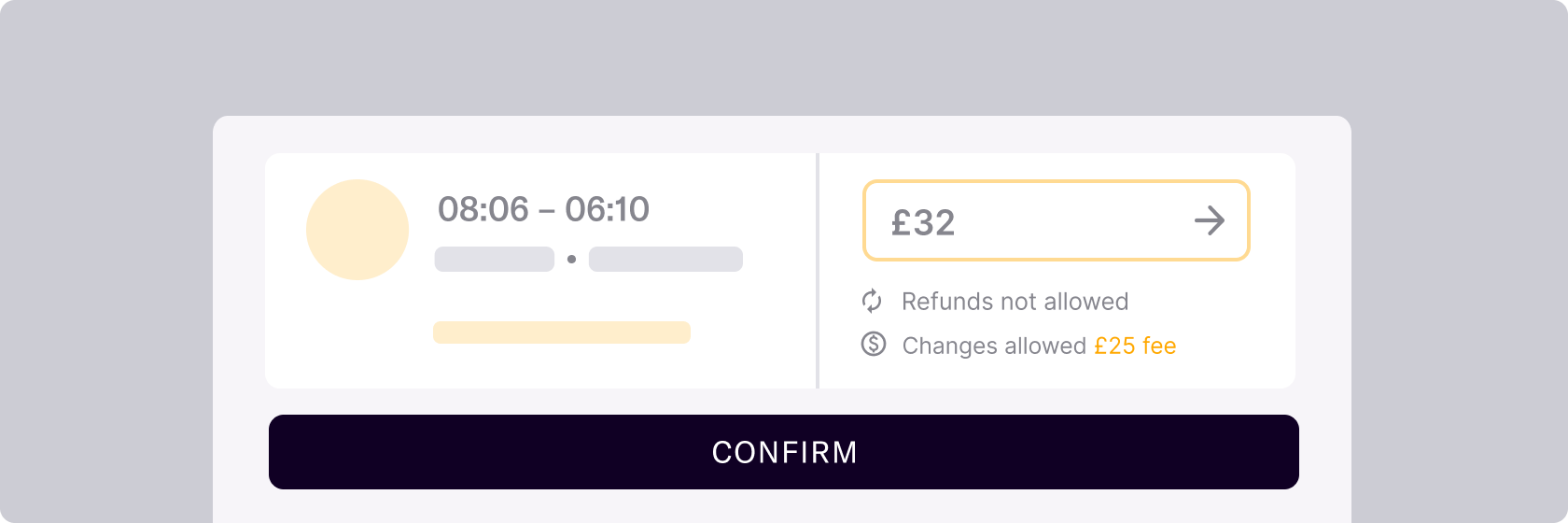Click blank white space under the airline logo

357,336
